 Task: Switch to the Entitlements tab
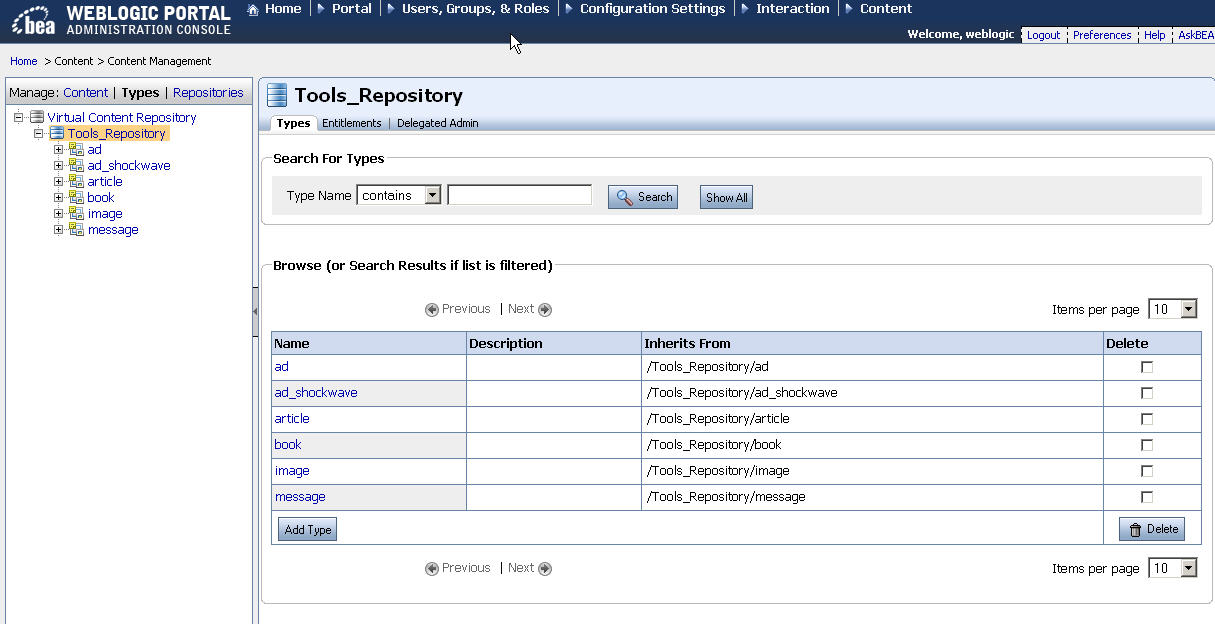coord(351,124)
